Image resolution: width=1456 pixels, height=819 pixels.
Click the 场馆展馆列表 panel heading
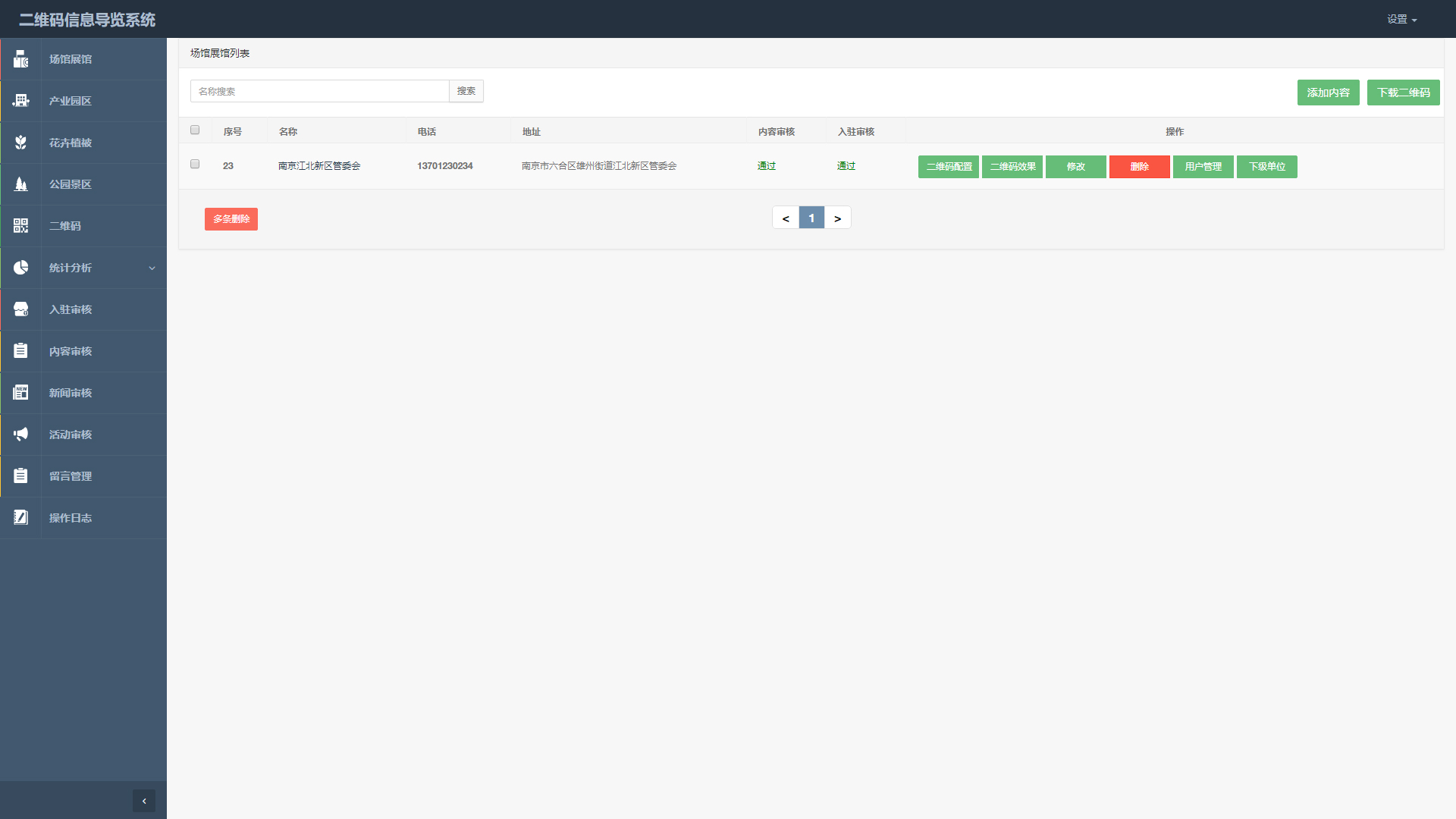point(220,53)
